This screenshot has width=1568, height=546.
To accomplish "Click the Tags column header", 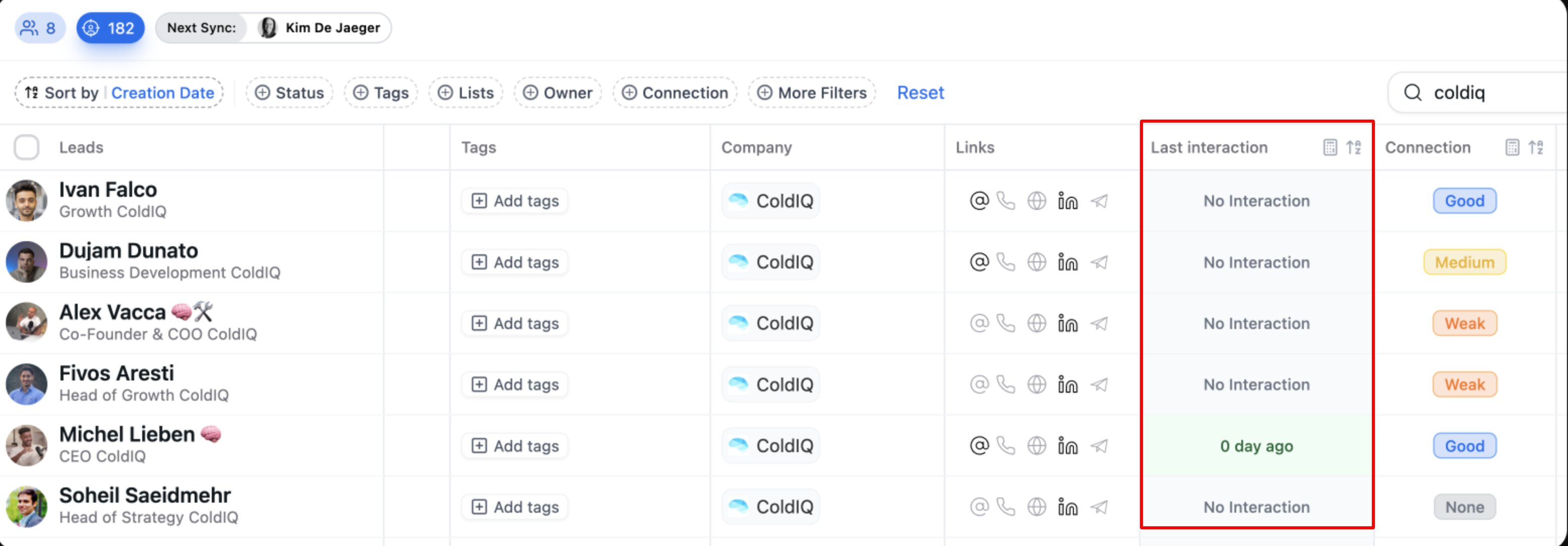I will (478, 147).
